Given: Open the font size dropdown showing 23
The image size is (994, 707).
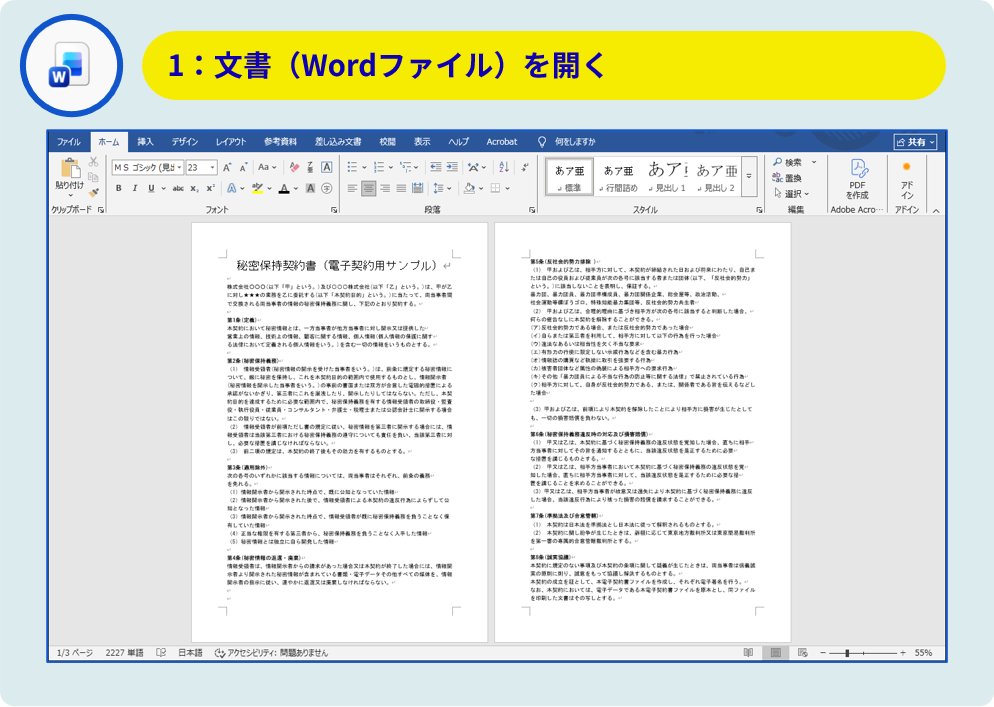Looking at the screenshot, I should 200,167.
